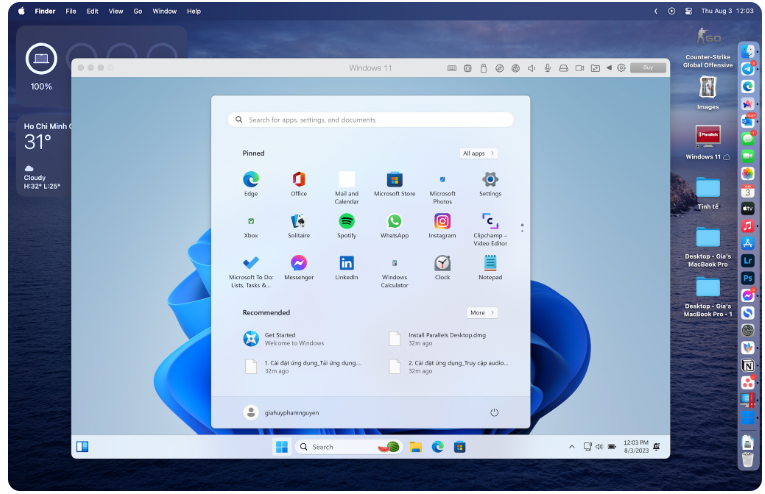This screenshot has width=765, height=494.
Task: Open the View menu in menu bar
Action: point(115,11)
